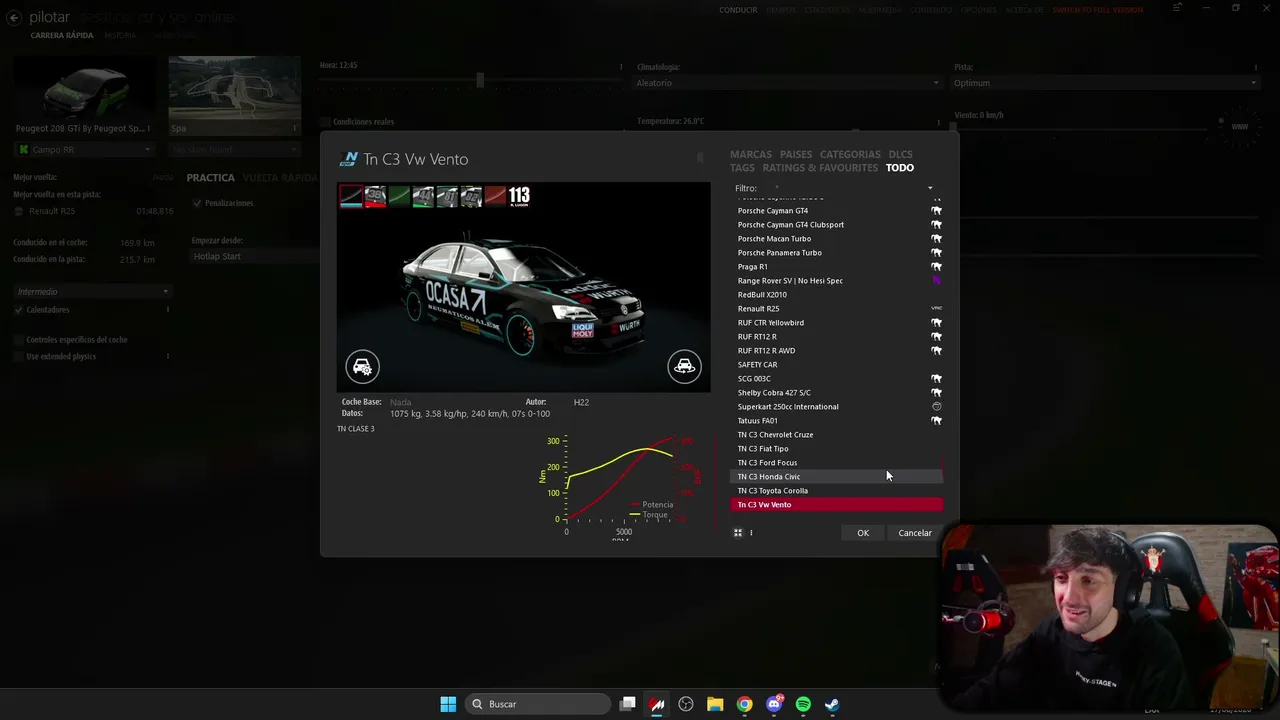
Task: Choose Porsche Macan Turbo from car list
Action: click(x=838, y=239)
